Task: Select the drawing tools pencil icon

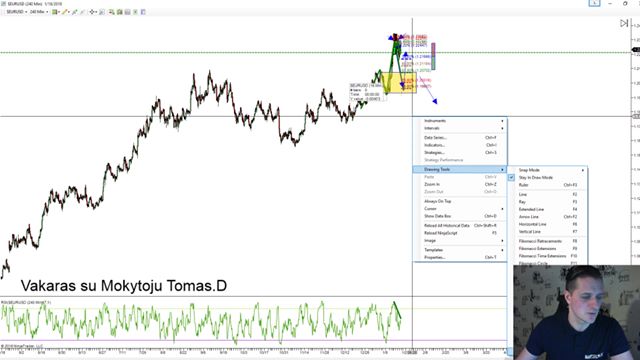Action: tap(65, 12)
